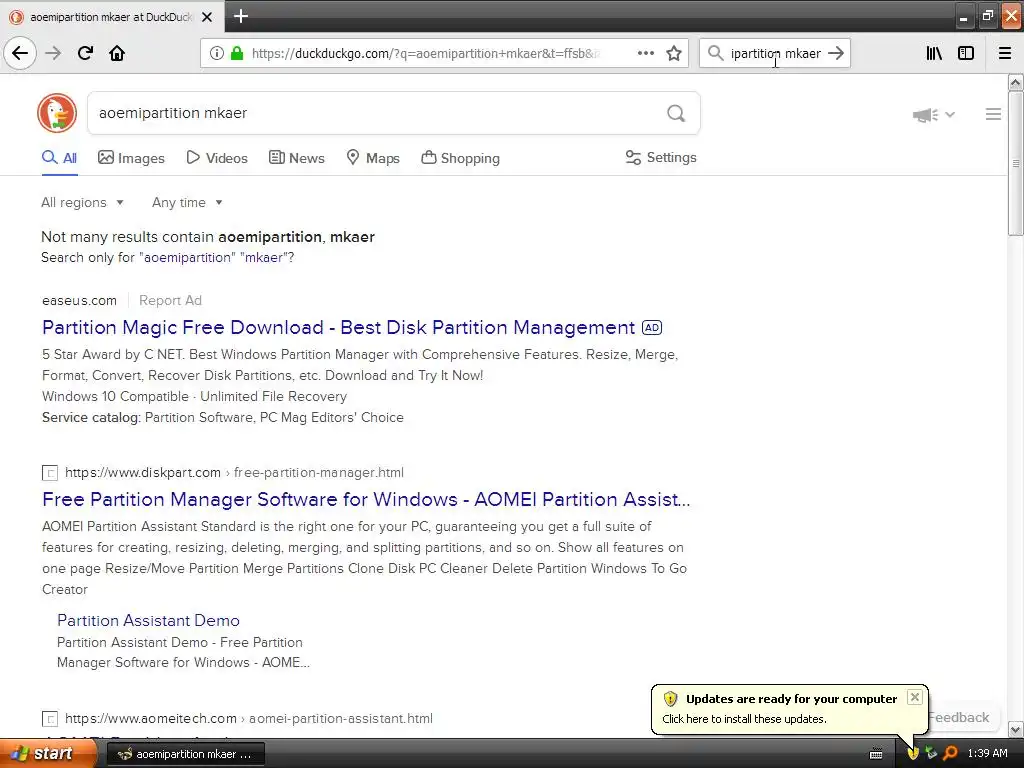Open Partition Magic Free Download result
The height and width of the screenshot is (768, 1024).
[338, 327]
